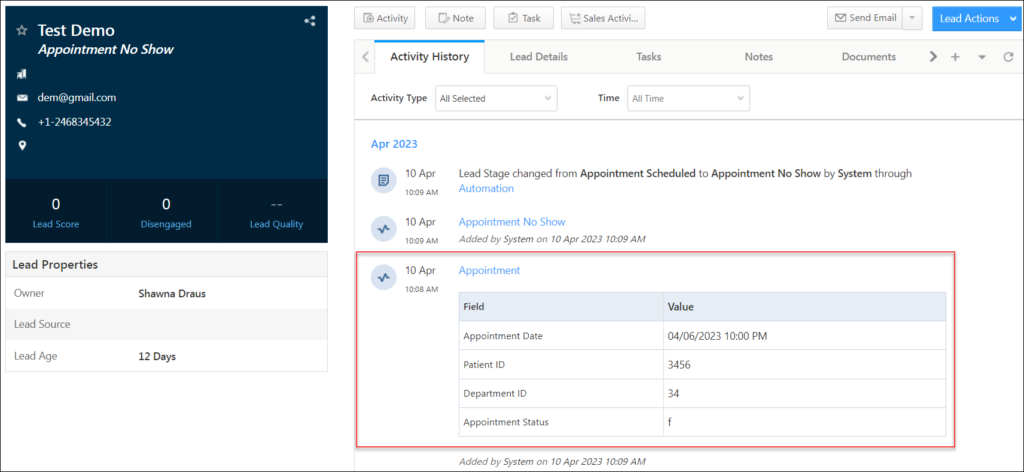Click the plus icon to add tab

(x=955, y=57)
